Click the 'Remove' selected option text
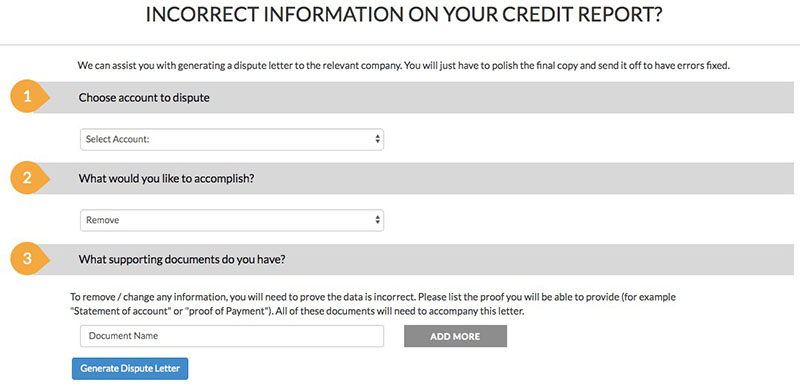 [103, 220]
